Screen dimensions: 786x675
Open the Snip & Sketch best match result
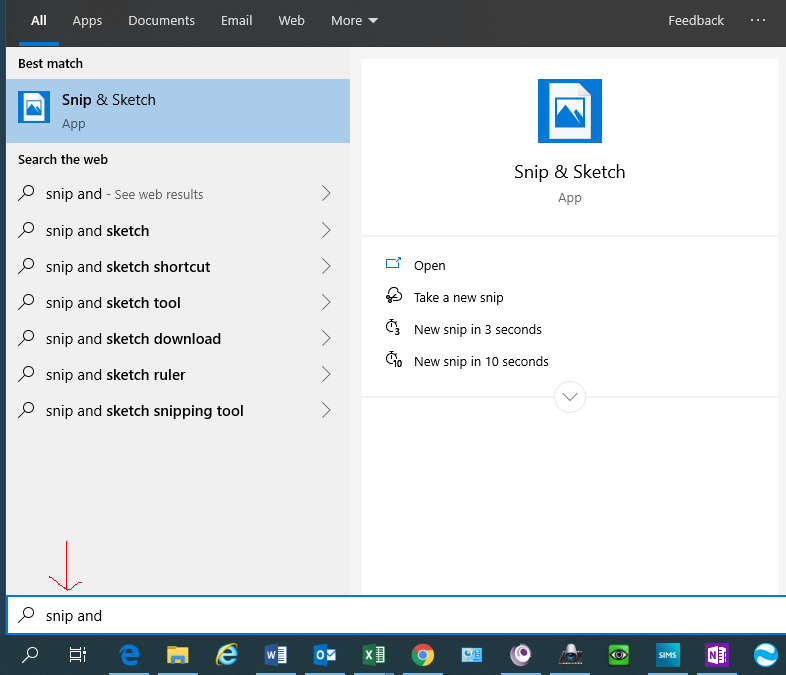pos(178,111)
